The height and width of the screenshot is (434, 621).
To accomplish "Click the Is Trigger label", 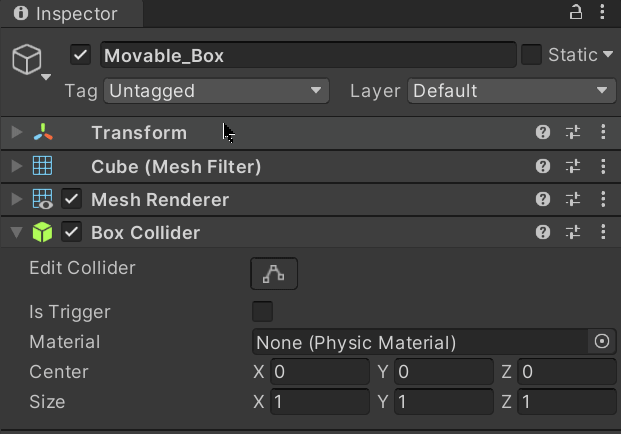I will coord(70,312).
